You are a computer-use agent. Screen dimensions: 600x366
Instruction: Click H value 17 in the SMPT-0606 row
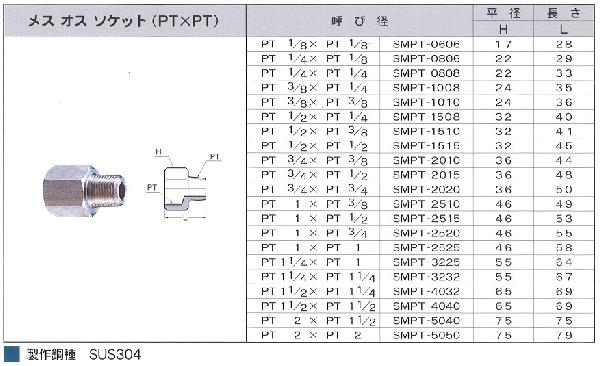pyautogui.click(x=503, y=44)
